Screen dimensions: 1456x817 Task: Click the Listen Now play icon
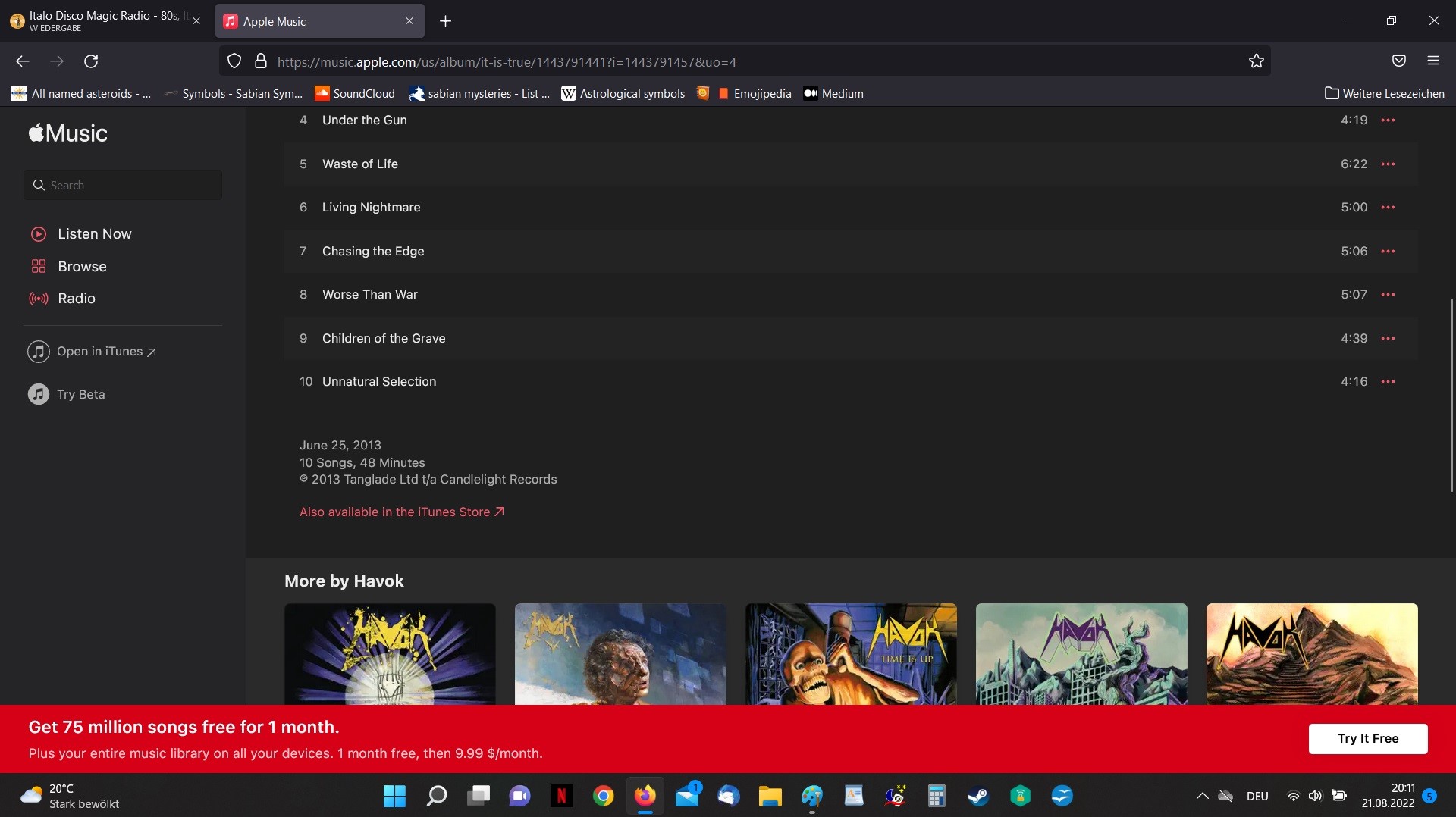(x=39, y=234)
